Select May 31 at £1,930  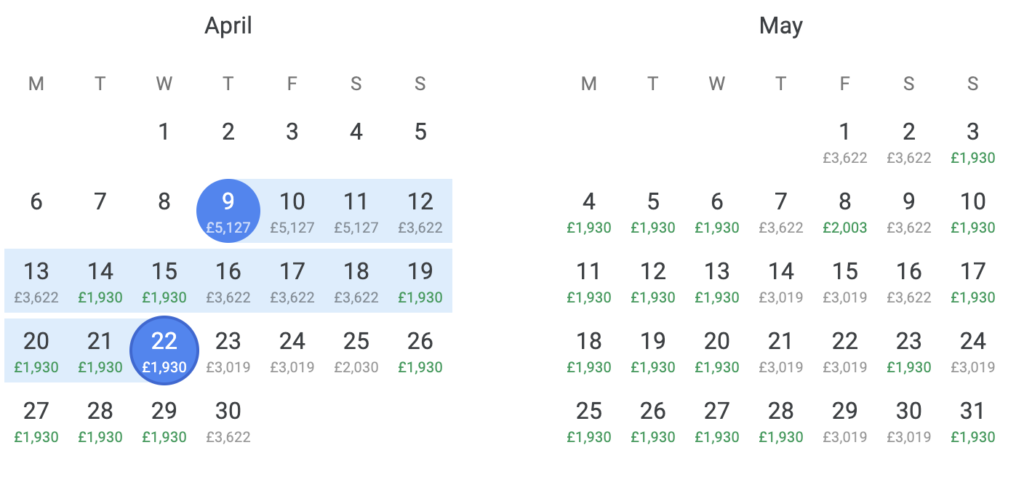click(973, 421)
